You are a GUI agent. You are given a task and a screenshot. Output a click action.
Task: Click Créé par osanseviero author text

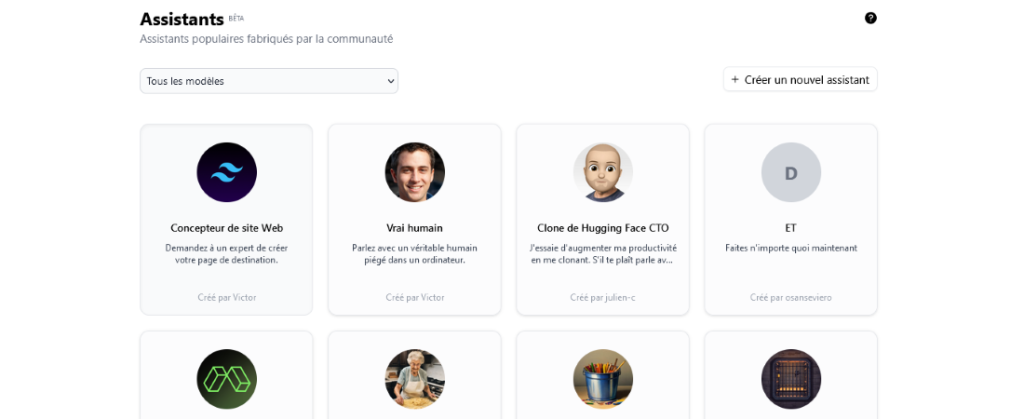click(791, 298)
